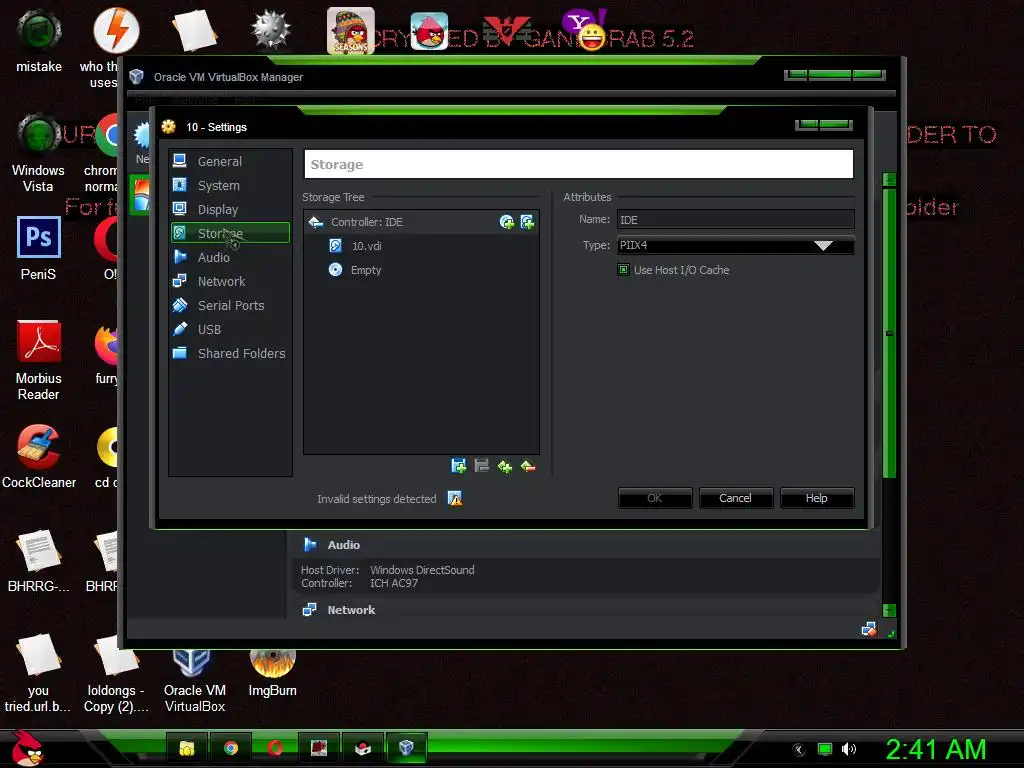Cancel the settings dialog
The height and width of the screenshot is (768, 1024).
pos(735,498)
